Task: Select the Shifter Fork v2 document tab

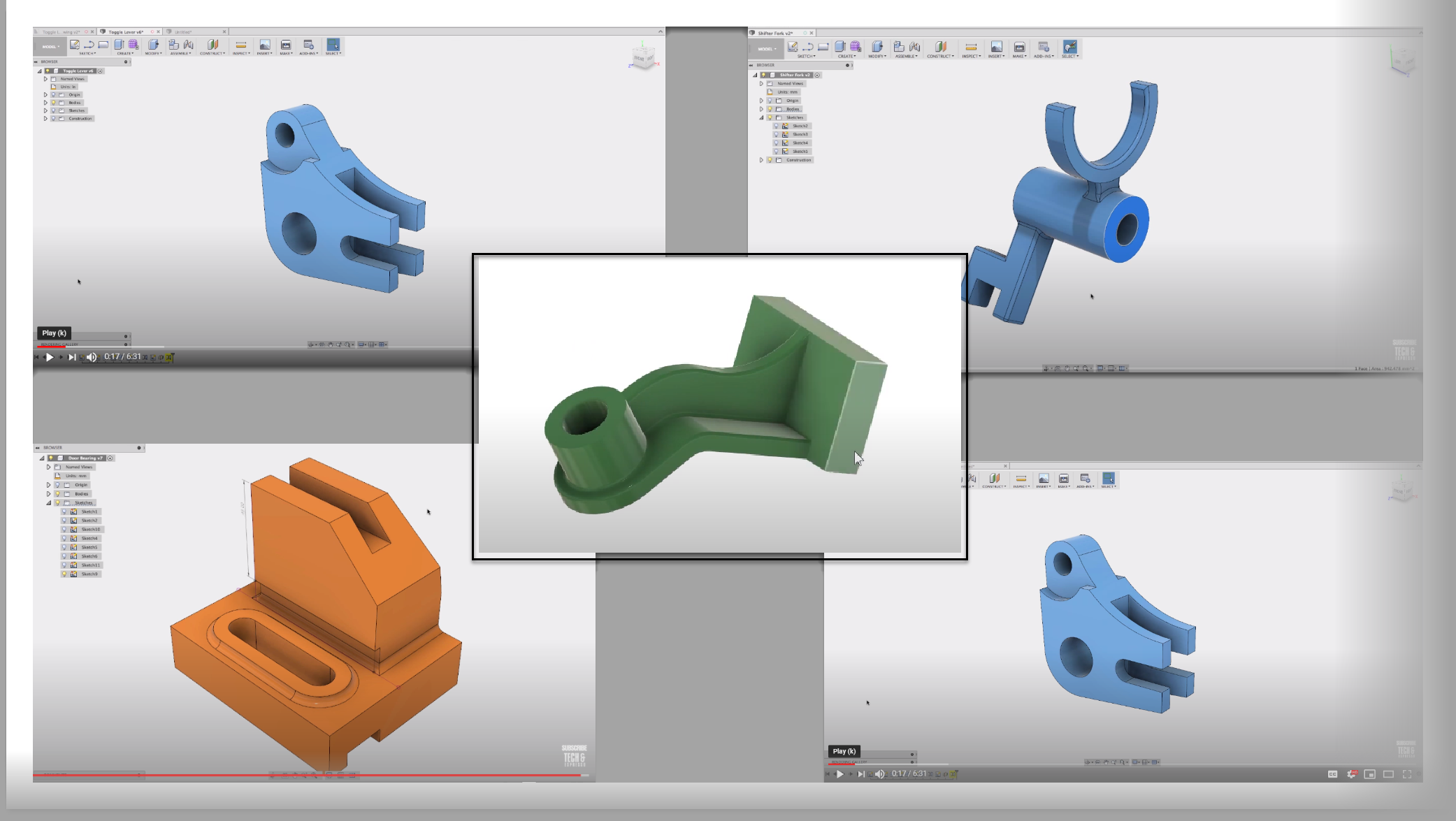Action: point(774,33)
